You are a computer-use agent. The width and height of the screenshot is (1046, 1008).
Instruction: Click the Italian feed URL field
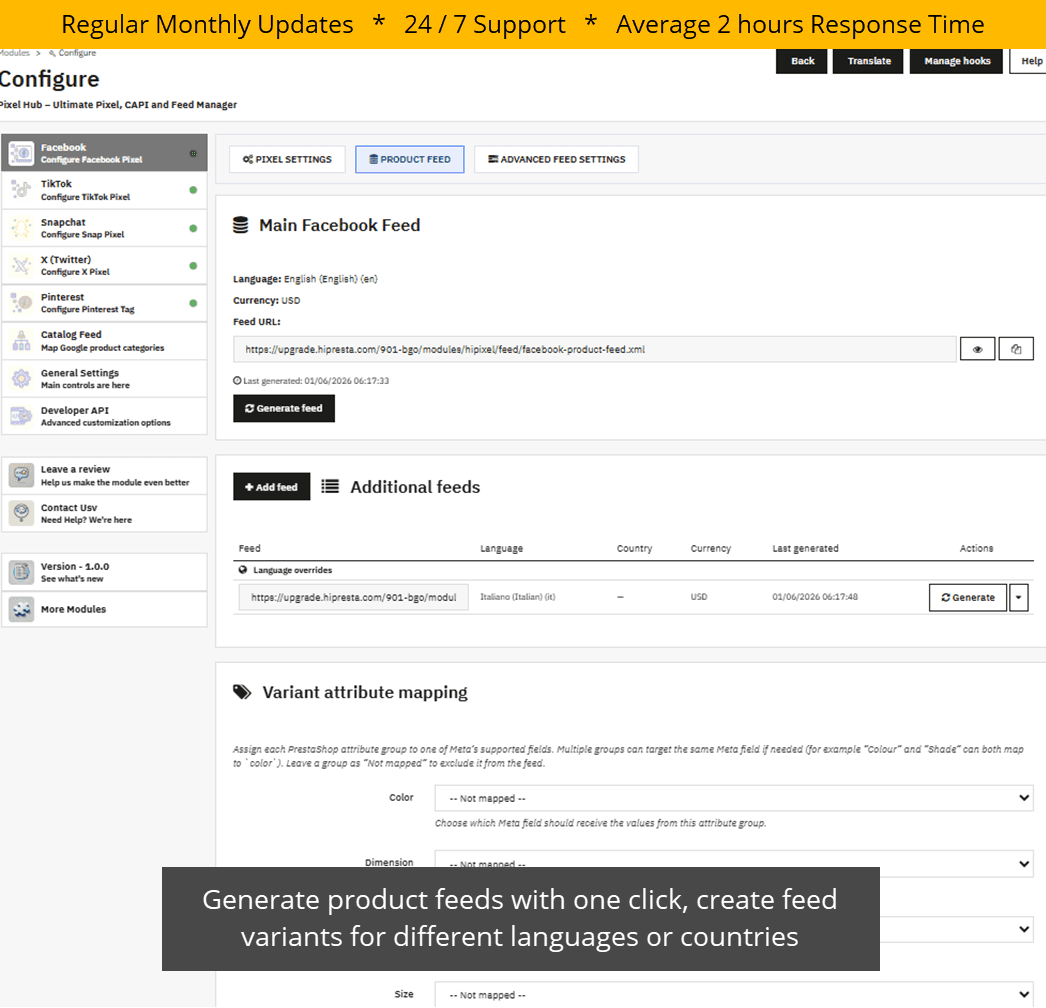(x=354, y=597)
